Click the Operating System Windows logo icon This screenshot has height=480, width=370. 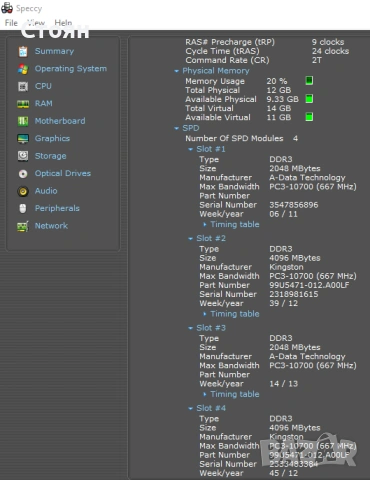tap(23, 69)
